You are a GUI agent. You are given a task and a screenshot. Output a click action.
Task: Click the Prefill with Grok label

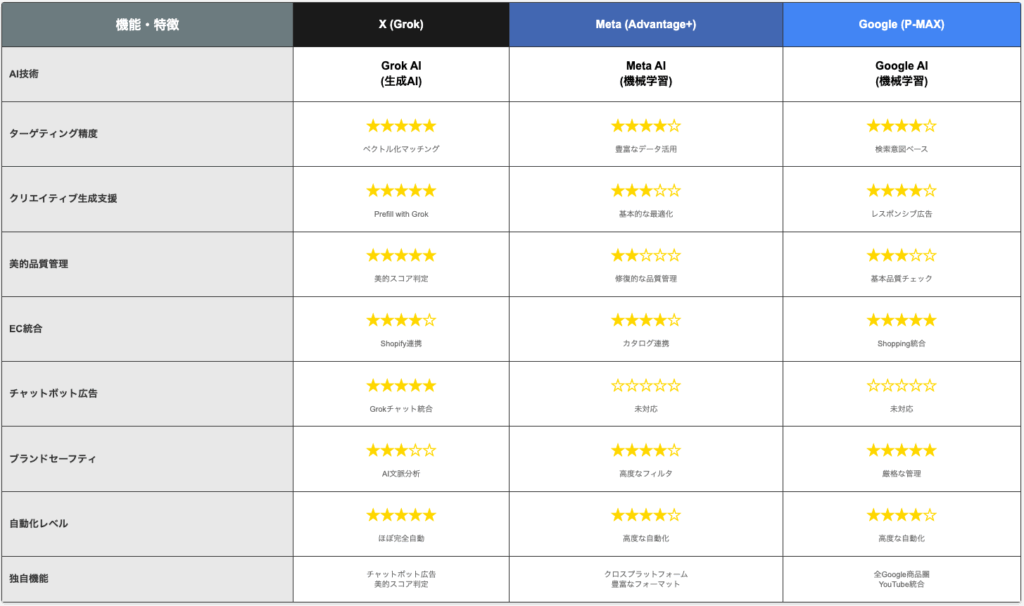pos(401,214)
